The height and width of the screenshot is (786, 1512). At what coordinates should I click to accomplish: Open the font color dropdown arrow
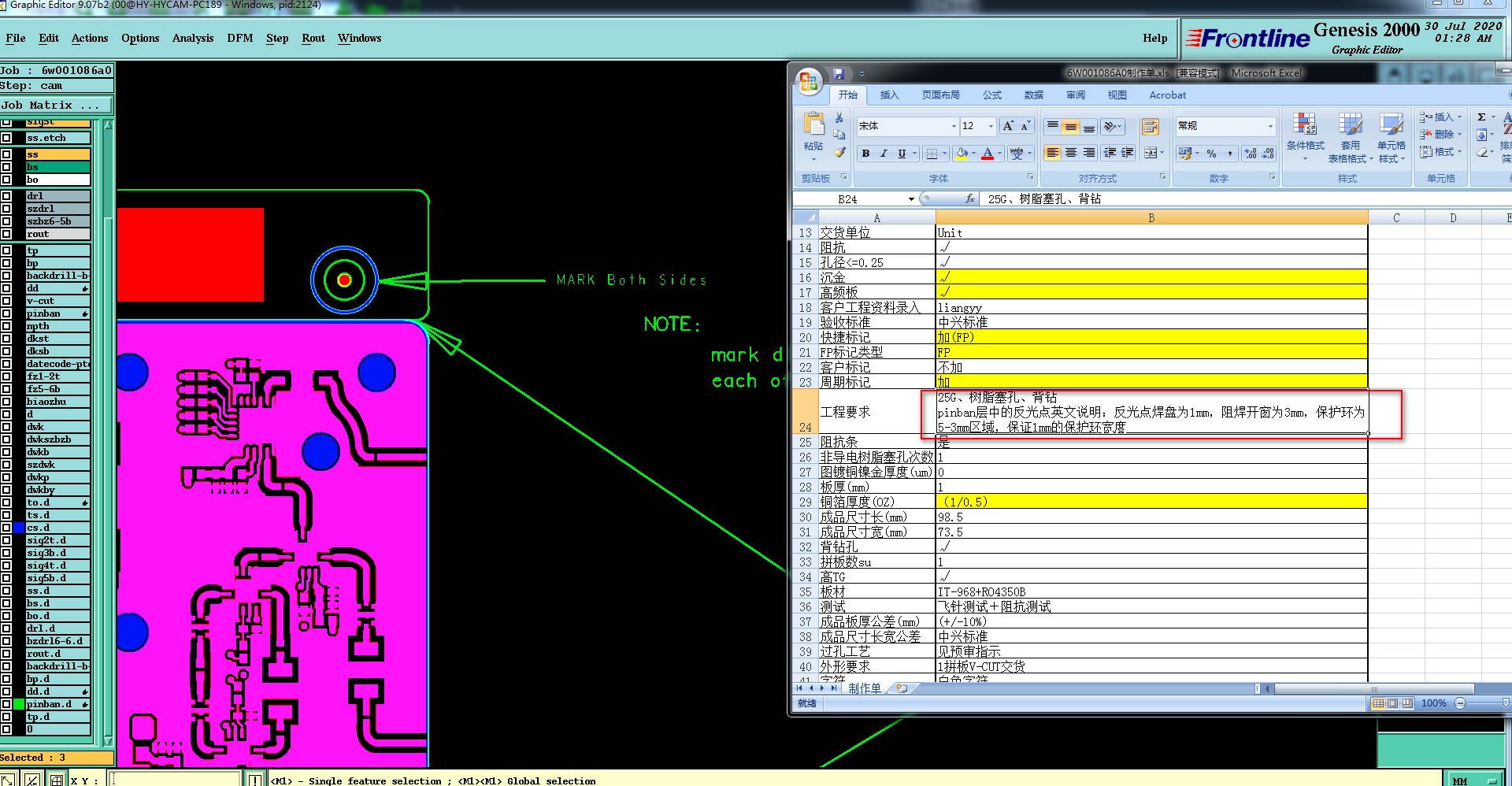(1000, 154)
